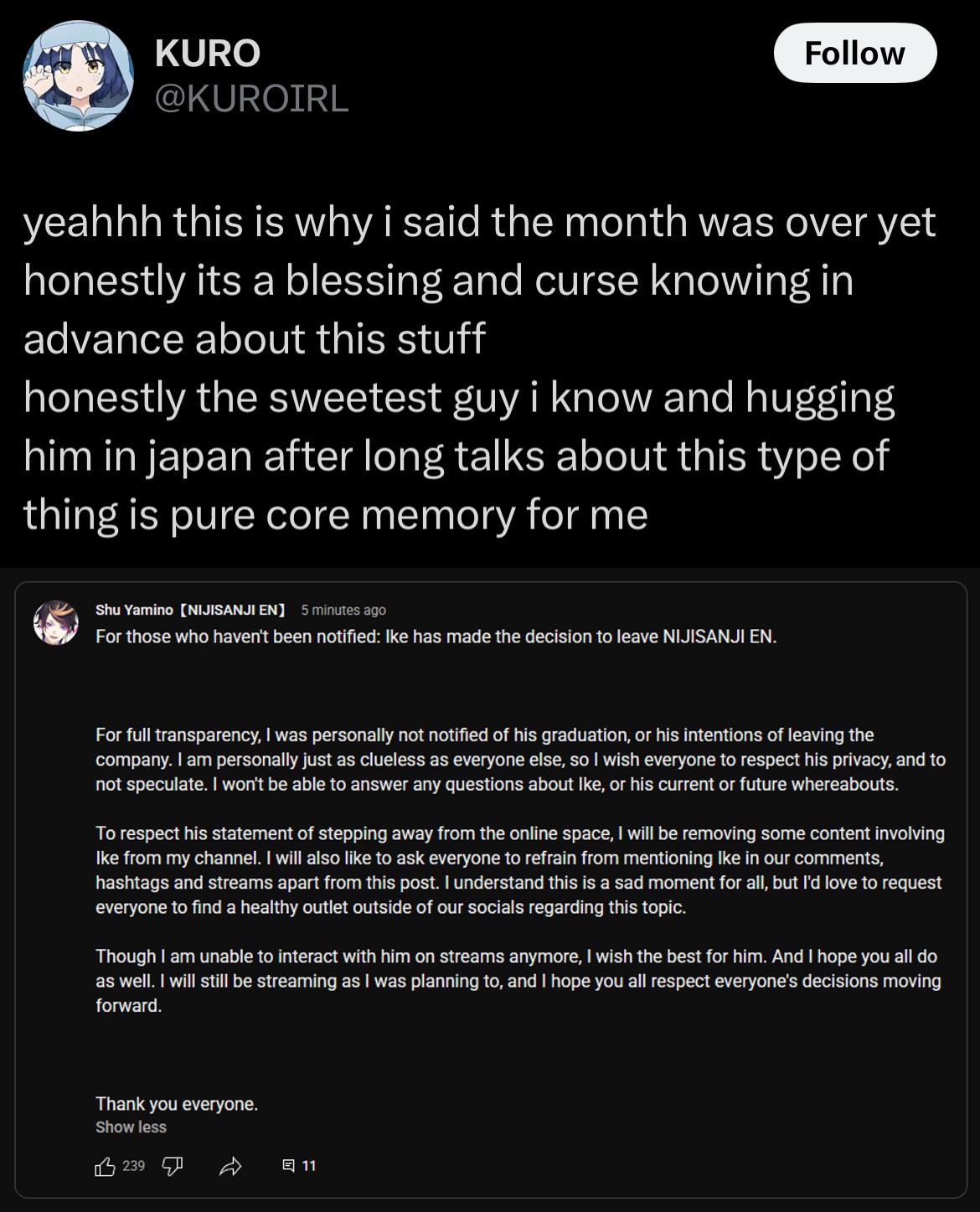The width and height of the screenshot is (980, 1212).
Task: Open Shu Yamino's channel avatar
Action: tap(55, 622)
